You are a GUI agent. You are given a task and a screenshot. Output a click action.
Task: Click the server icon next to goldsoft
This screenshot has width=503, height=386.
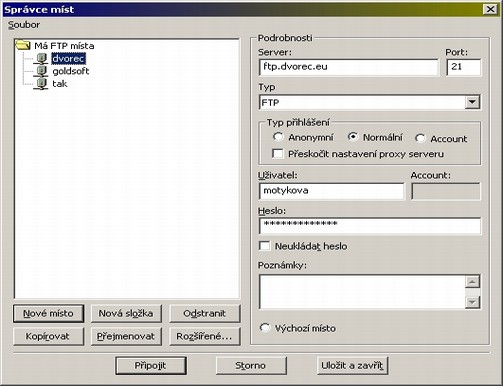(x=41, y=71)
